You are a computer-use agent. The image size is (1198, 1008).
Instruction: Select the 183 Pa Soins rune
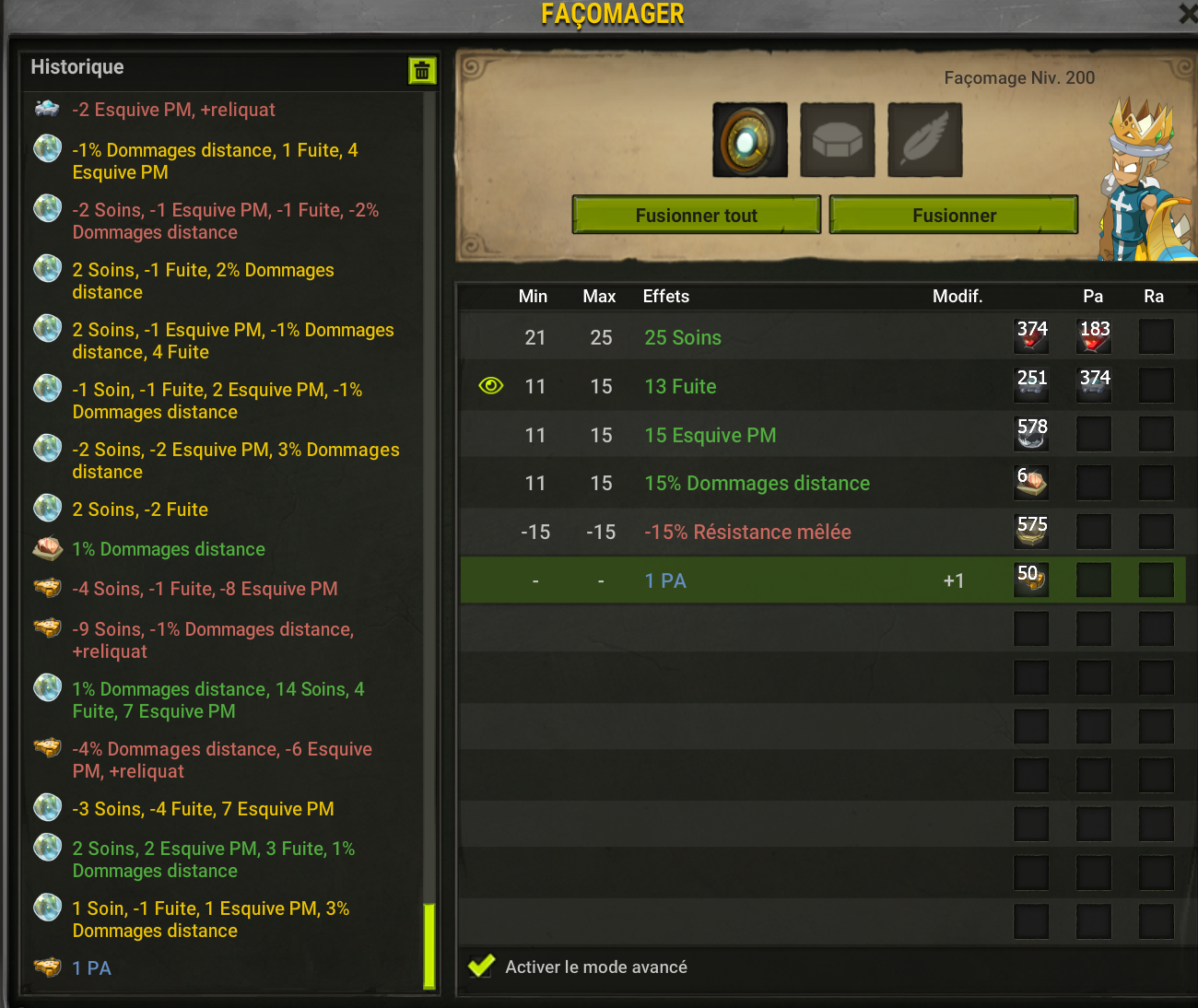pyautogui.click(x=1094, y=337)
